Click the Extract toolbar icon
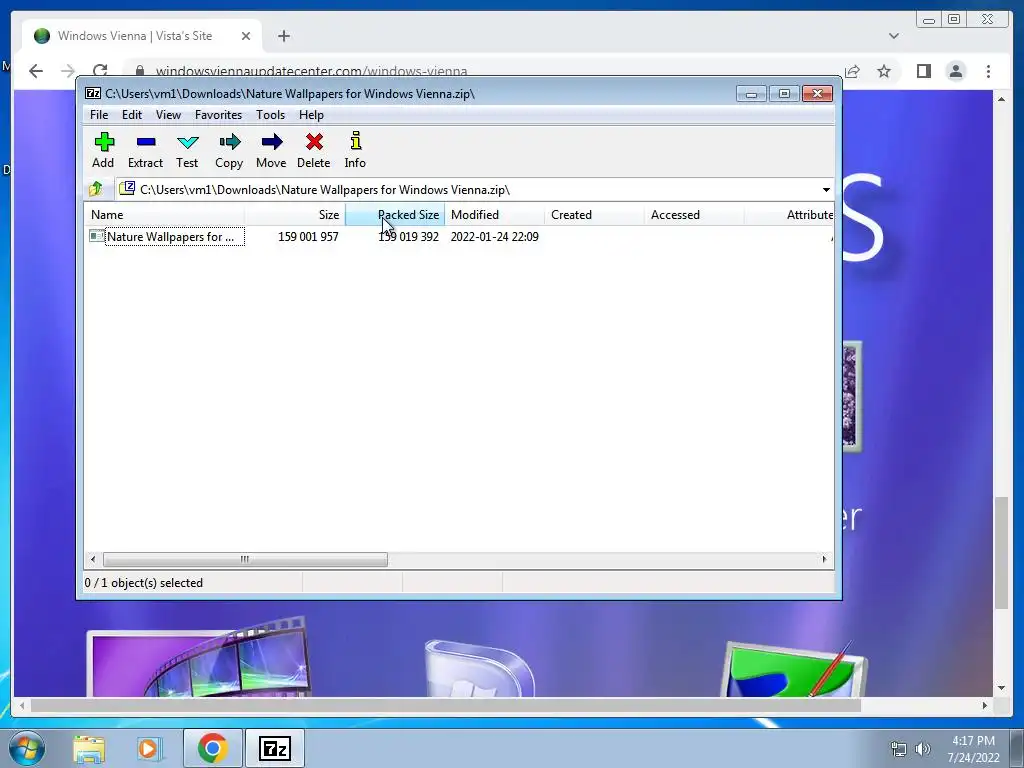 click(x=145, y=151)
